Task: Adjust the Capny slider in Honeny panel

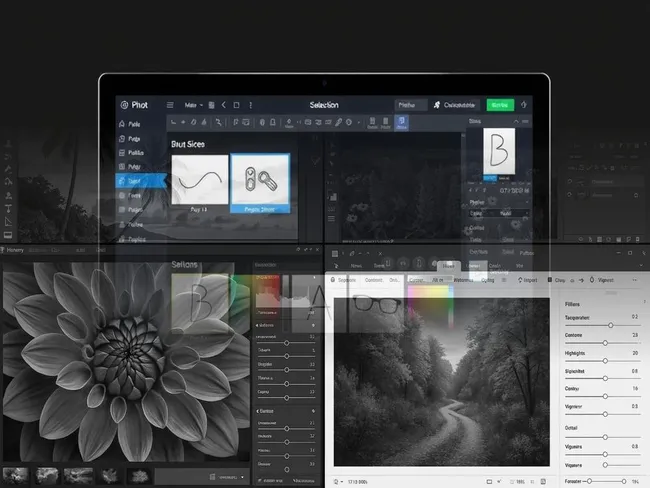Action: click(286, 398)
